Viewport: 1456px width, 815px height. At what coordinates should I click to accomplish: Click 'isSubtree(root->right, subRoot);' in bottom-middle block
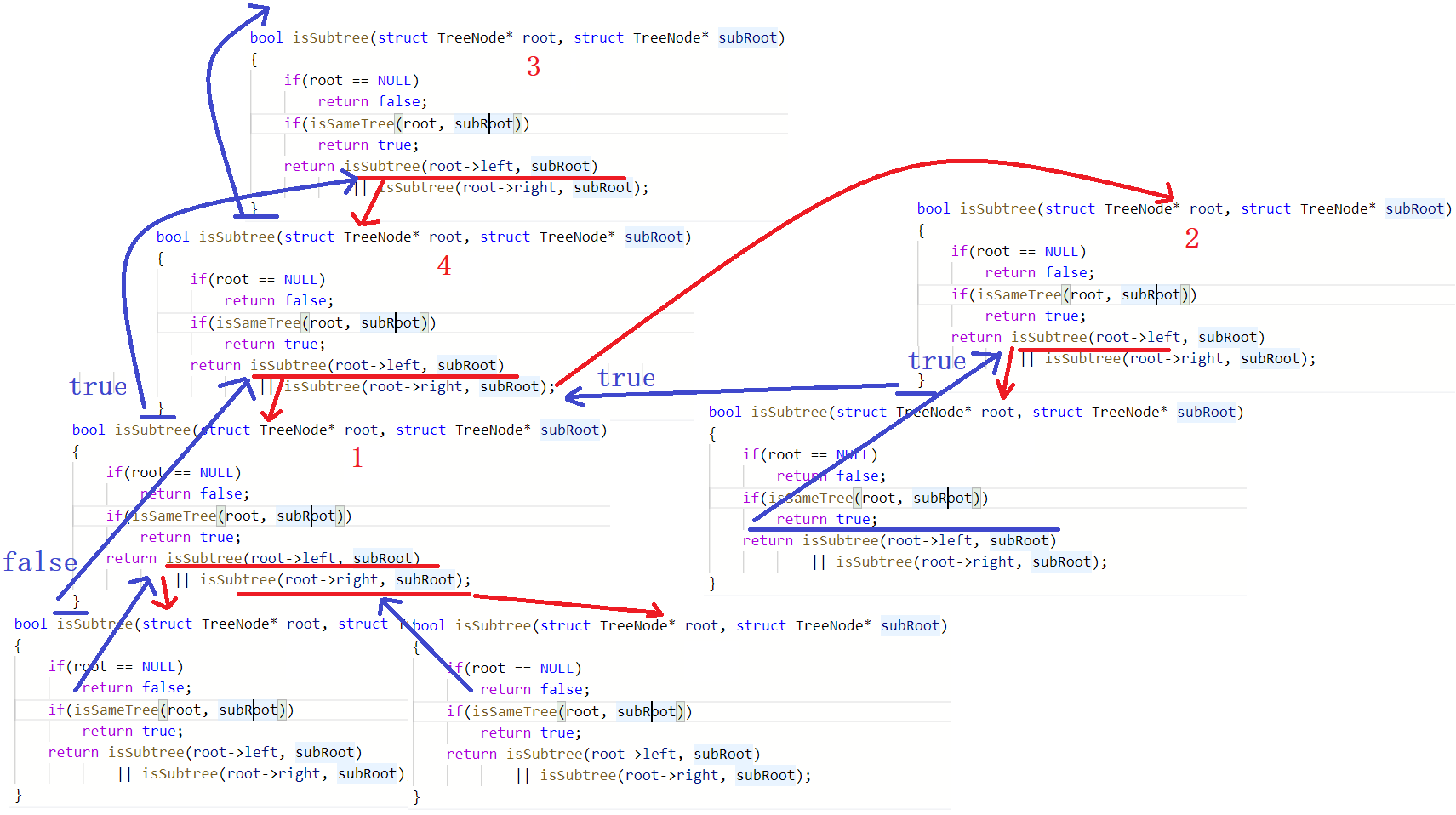(676, 775)
